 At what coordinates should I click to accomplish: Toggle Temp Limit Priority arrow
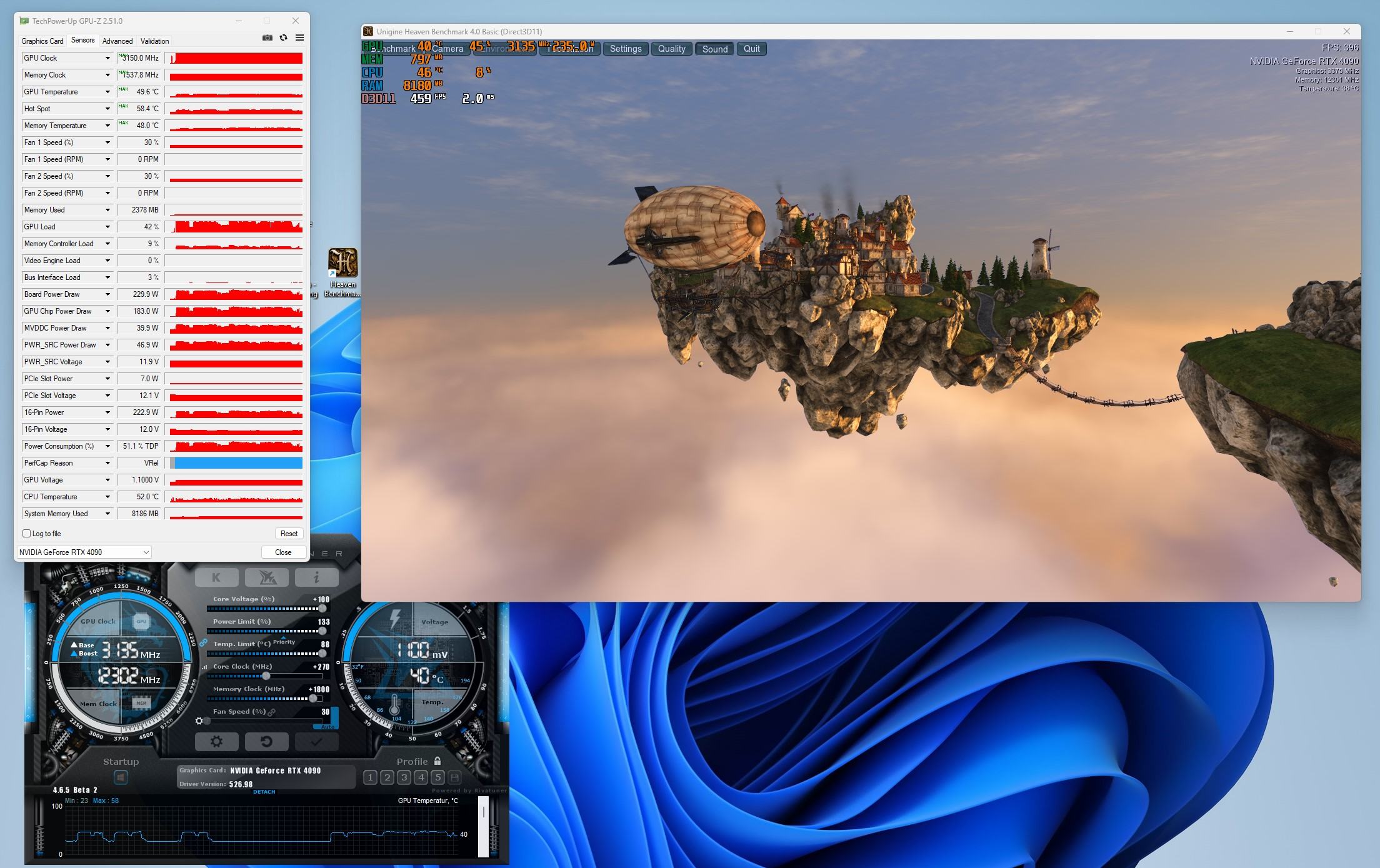(x=284, y=637)
